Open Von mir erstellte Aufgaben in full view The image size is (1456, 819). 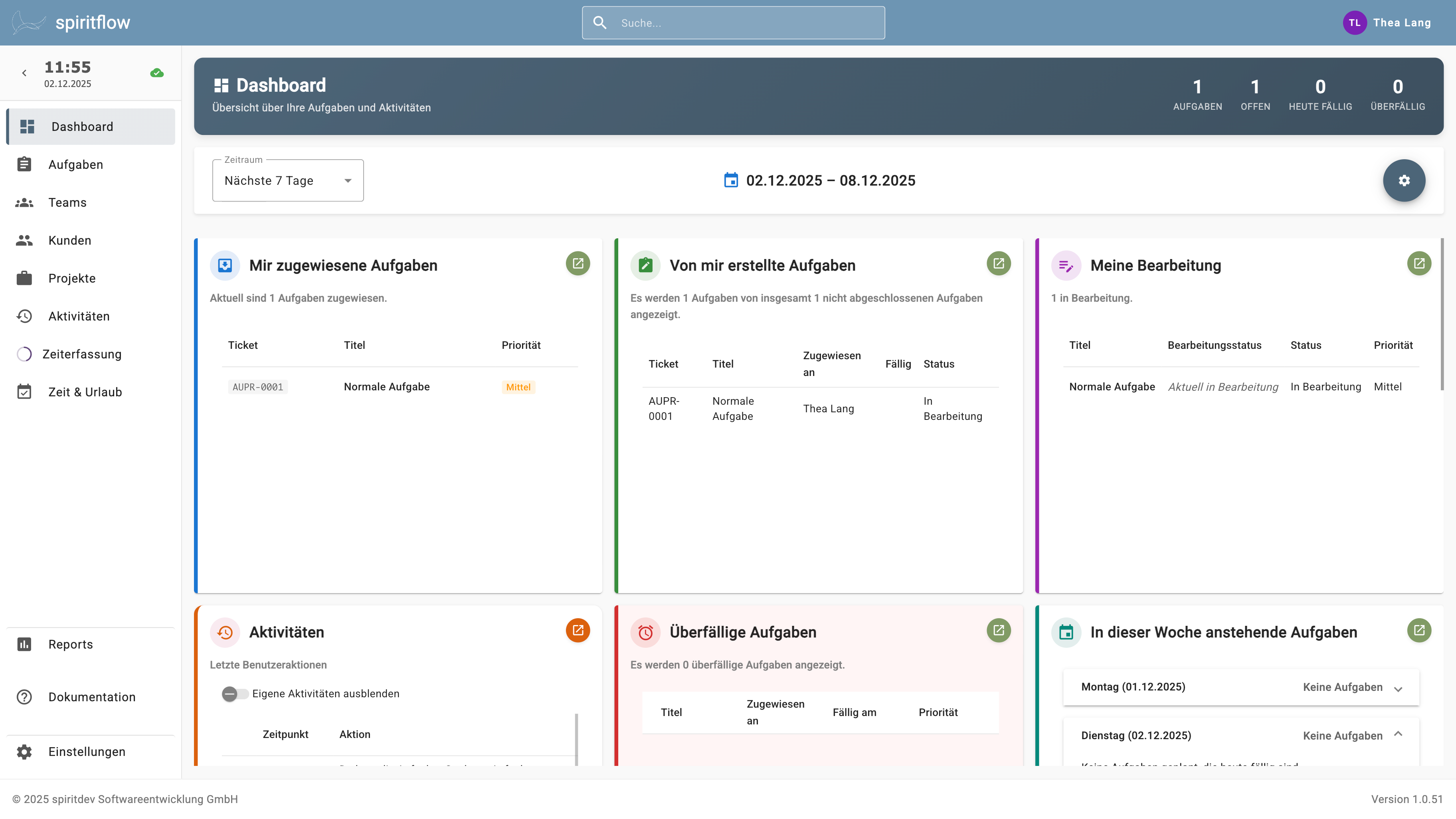coord(998,263)
